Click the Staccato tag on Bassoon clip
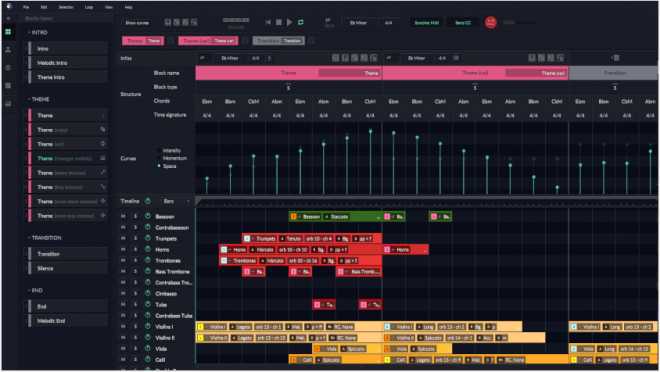The image size is (660, 372). (x=337, y=217)
